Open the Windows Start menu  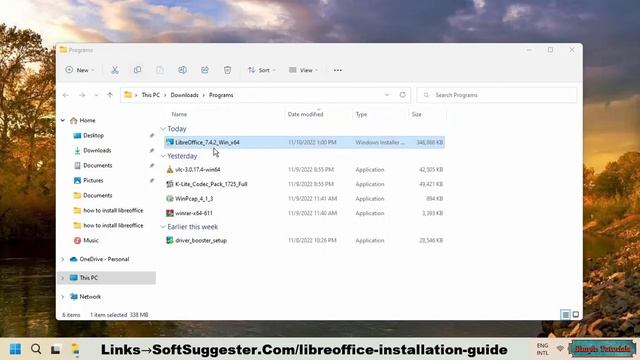(x=16, y=349)
